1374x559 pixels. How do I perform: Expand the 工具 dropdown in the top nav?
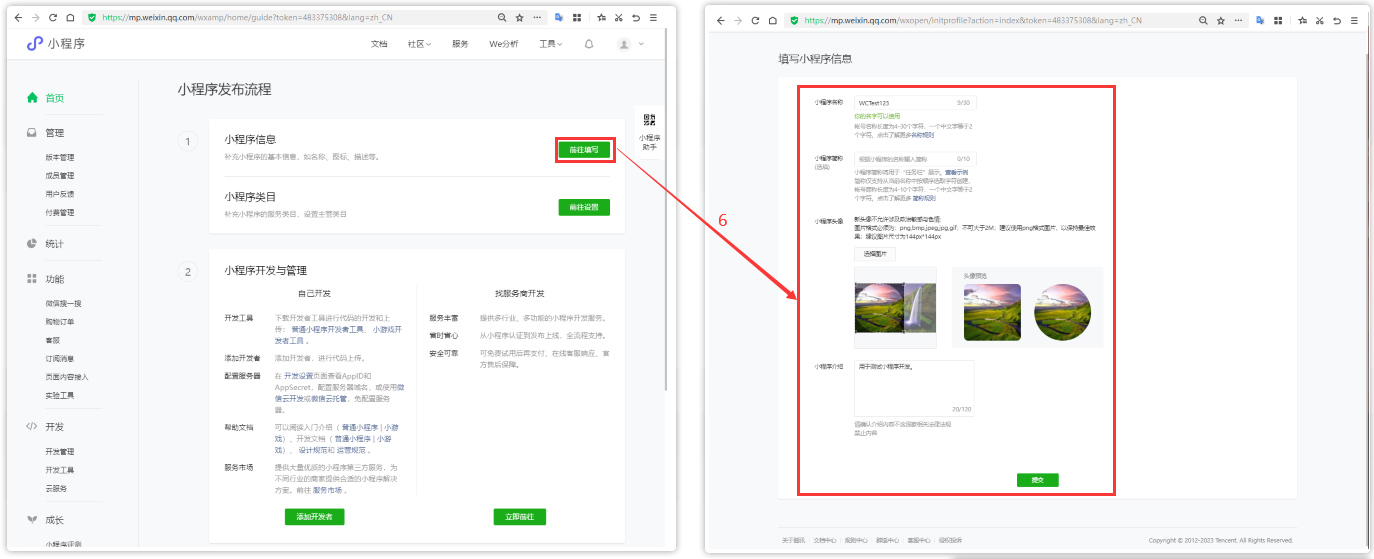click(x=551, y=44)
